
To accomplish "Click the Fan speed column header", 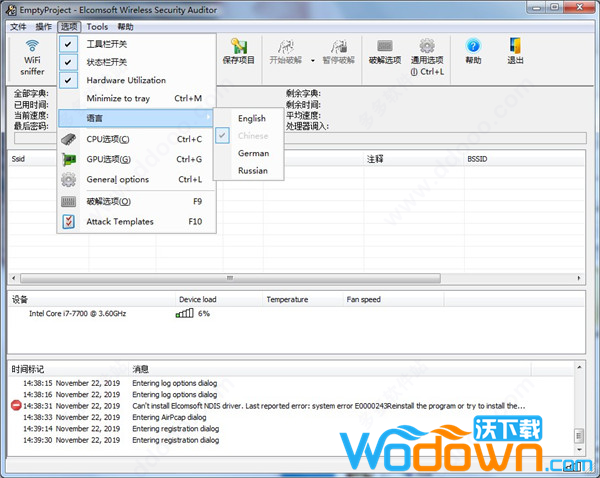I will point(394,300).
